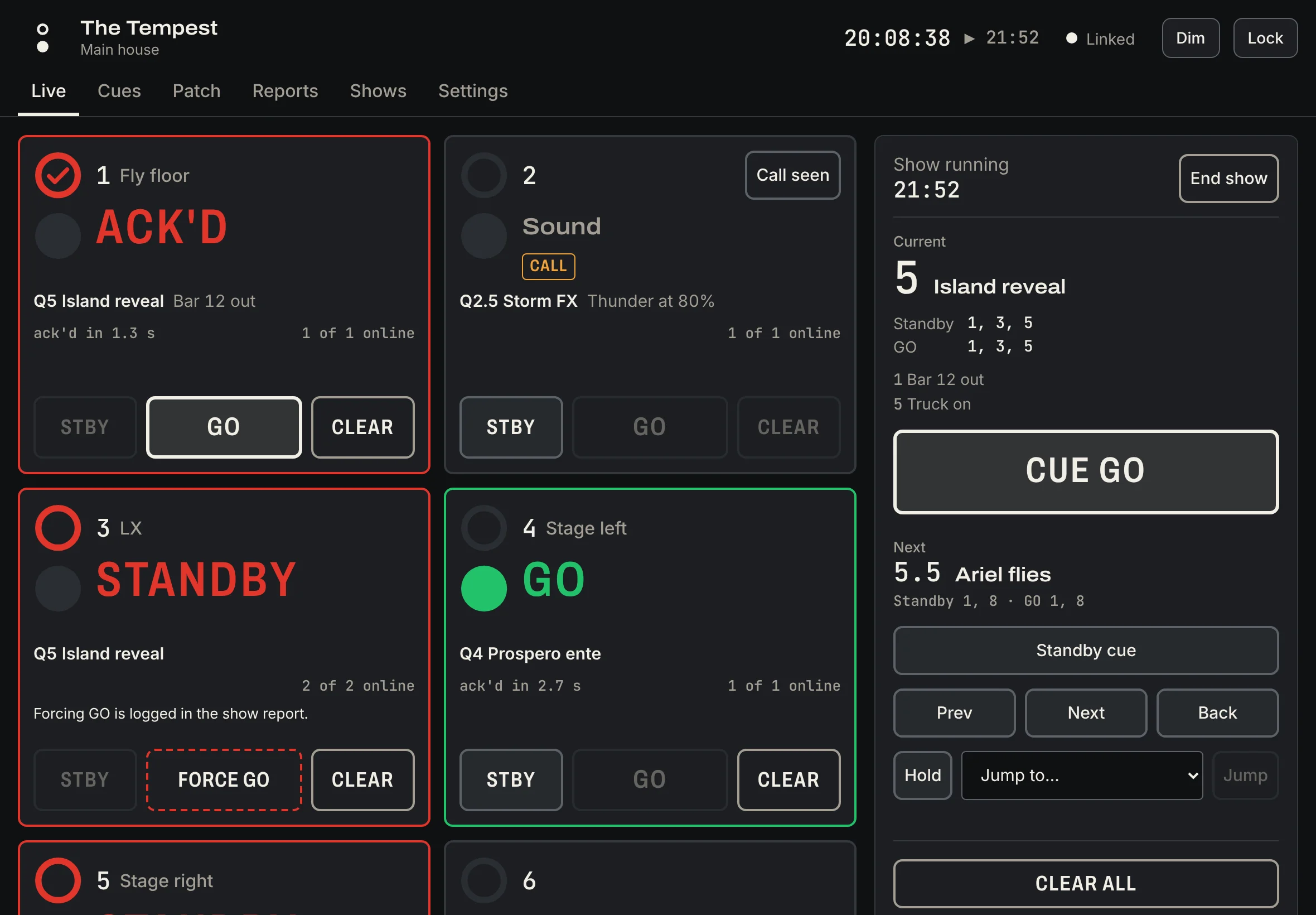Screen dimensions: 1316x915
Task: Click CLEAR on station 4 Stage left
Action: 789,779
